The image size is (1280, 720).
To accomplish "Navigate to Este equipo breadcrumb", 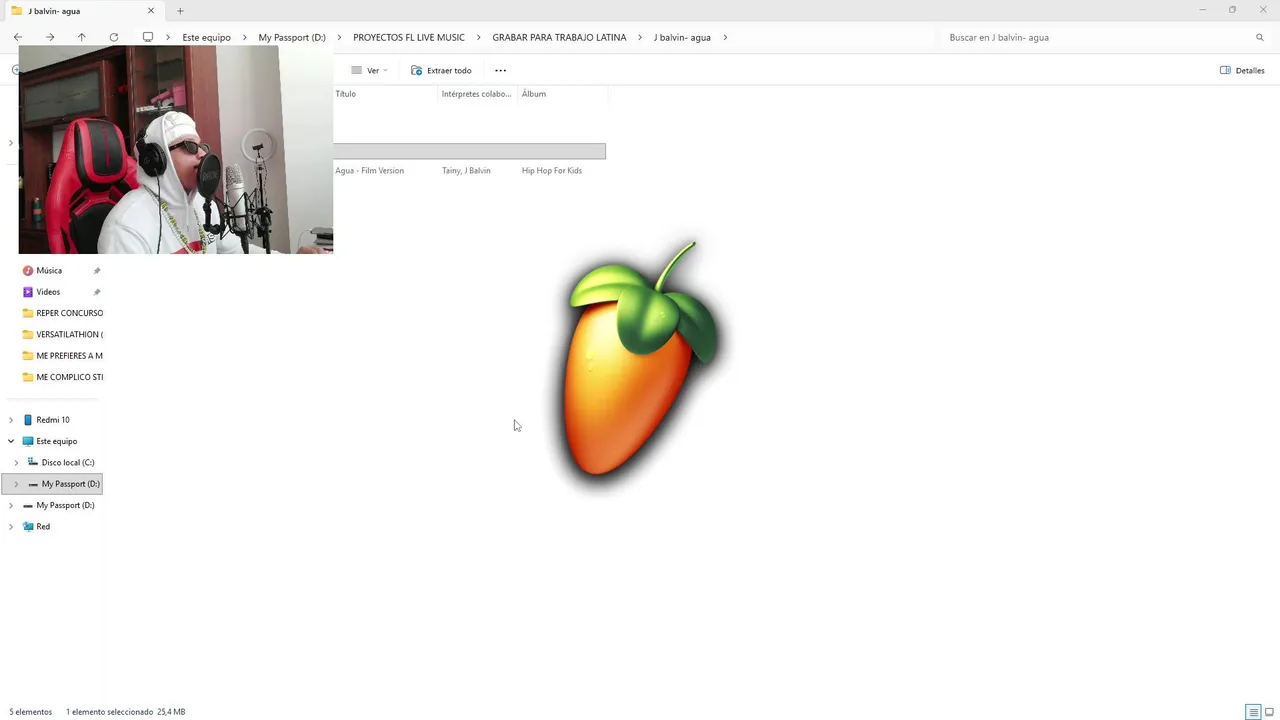I will (x=206, y=37).
